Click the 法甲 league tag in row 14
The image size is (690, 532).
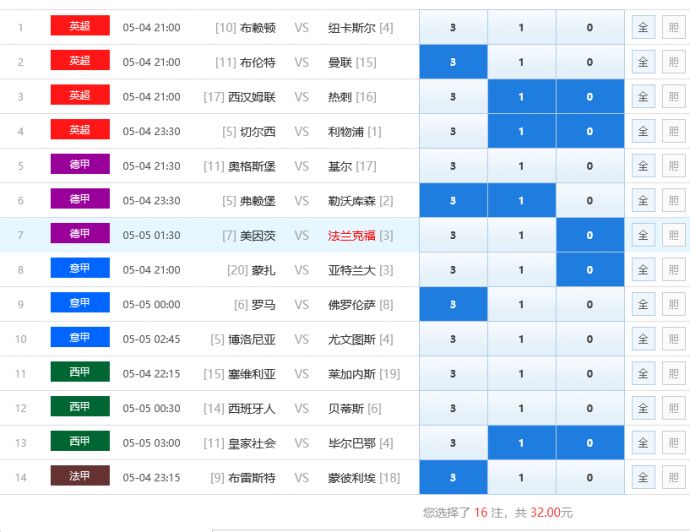(80, 476)
